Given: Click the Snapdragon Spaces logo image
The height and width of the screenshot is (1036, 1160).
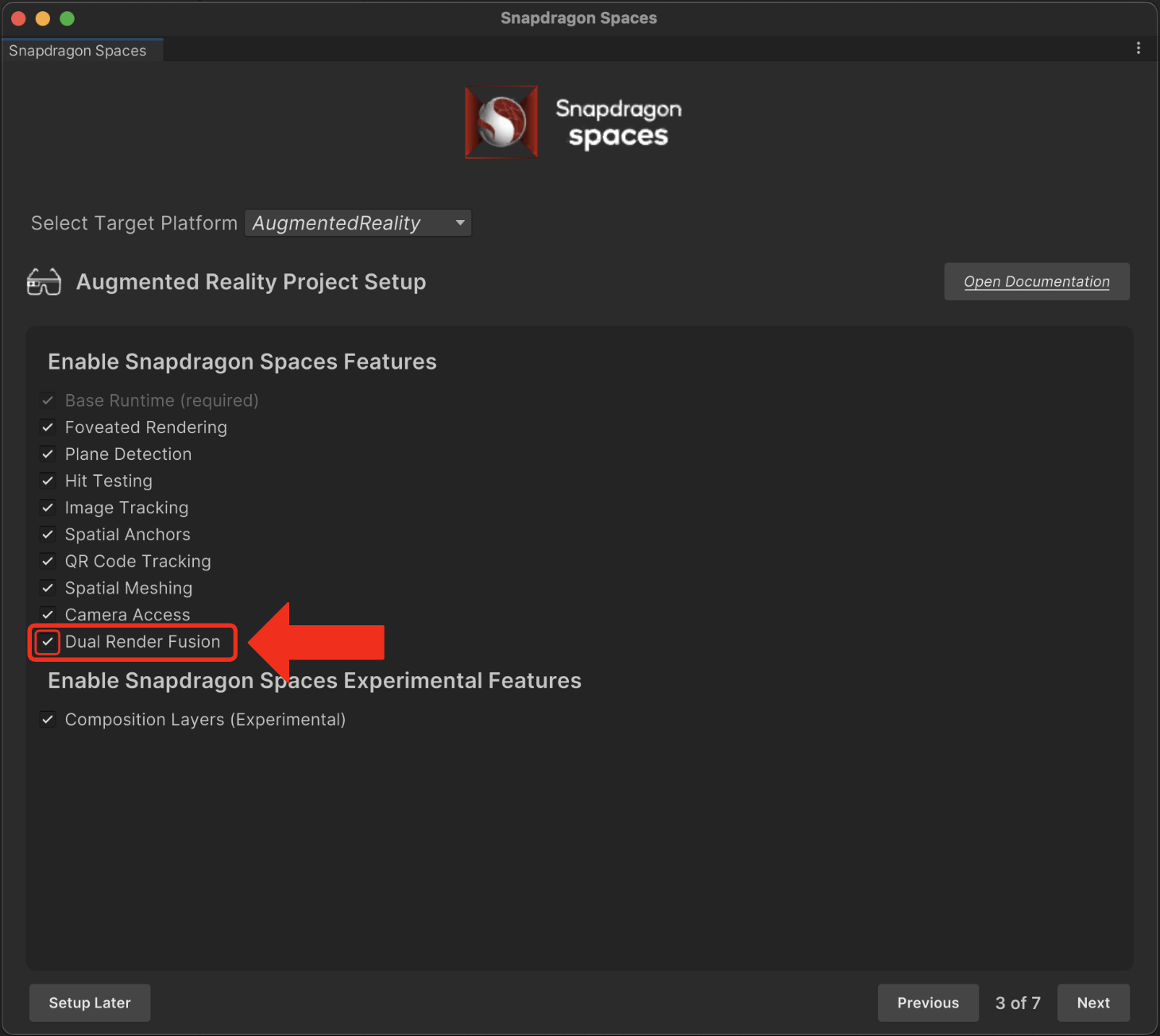Looking at the screenshot, I should tap(574, 122).
